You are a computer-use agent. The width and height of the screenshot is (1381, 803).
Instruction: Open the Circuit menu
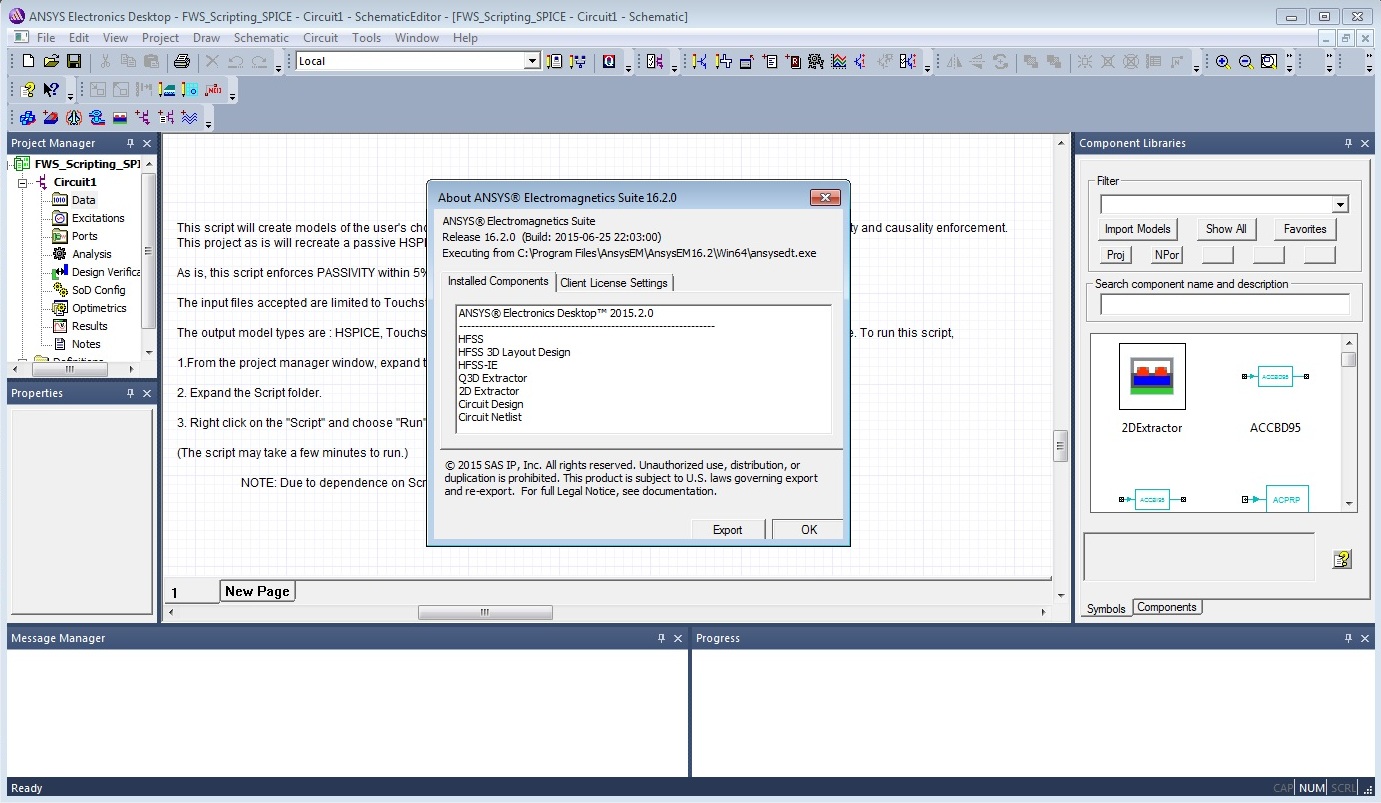click(x=320, y=38)
